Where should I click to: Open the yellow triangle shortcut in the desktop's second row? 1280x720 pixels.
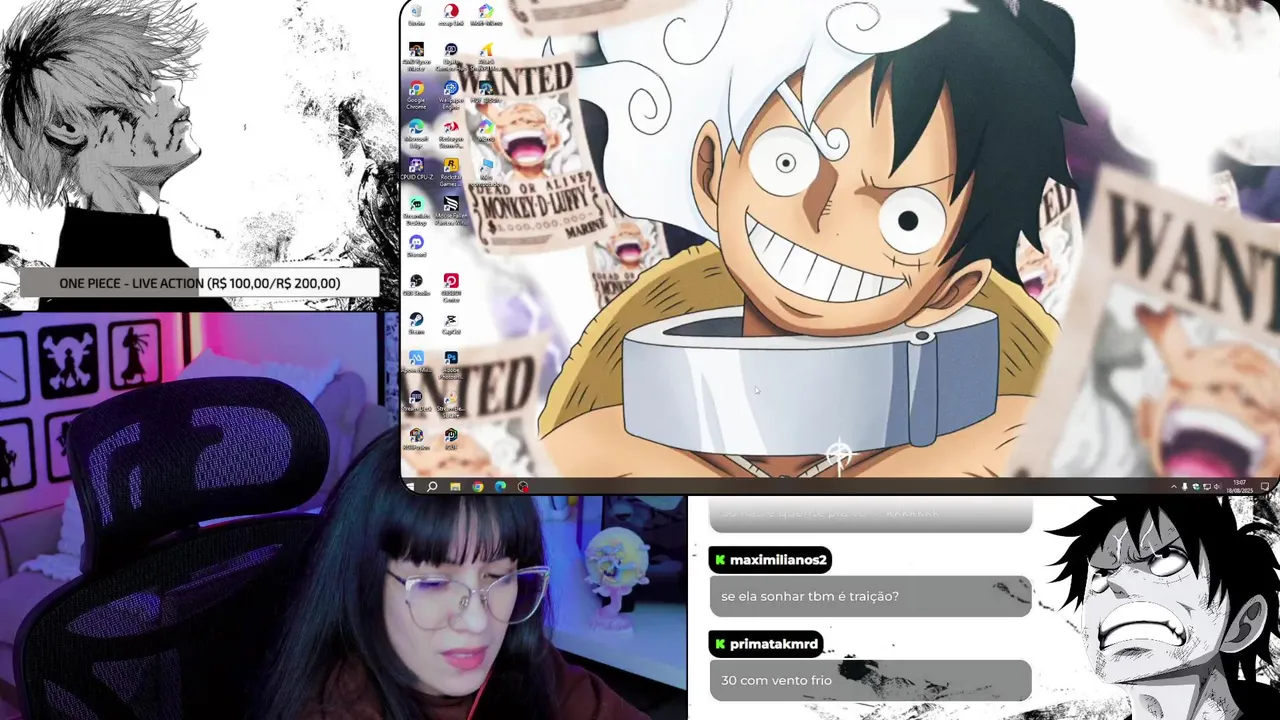tap(485, 55)
